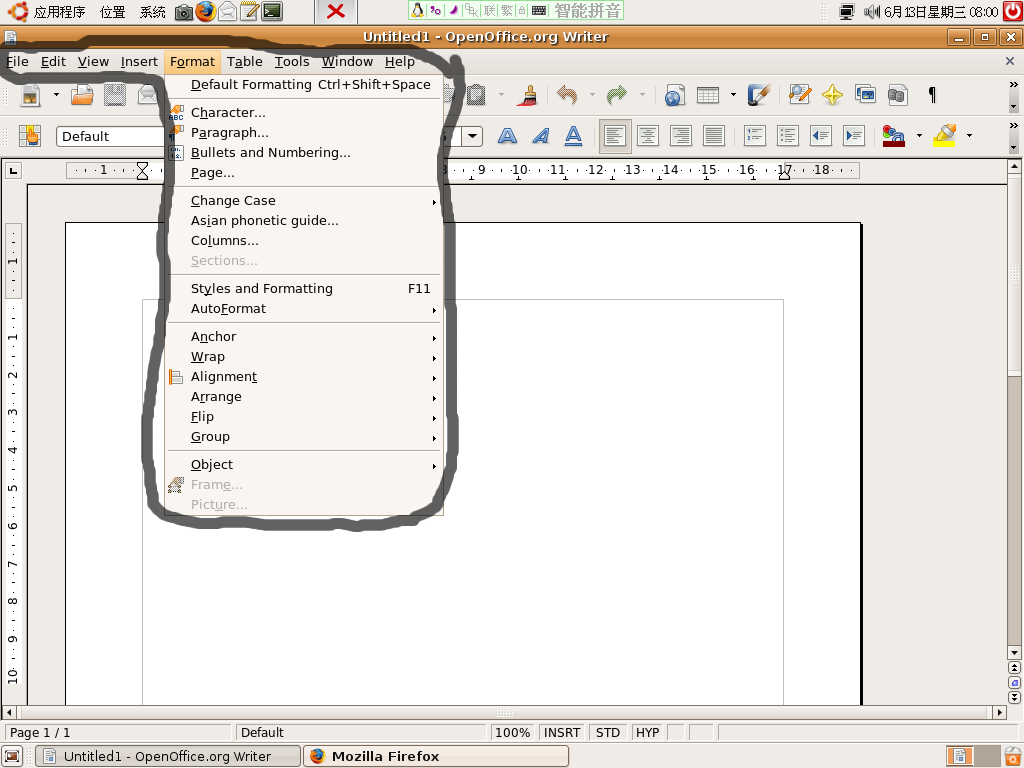This screenshot has width=1024, height=768.
Task: Apply the yellow Highlighting swatch
Action: pyautogui.click(x=944, y=136)
